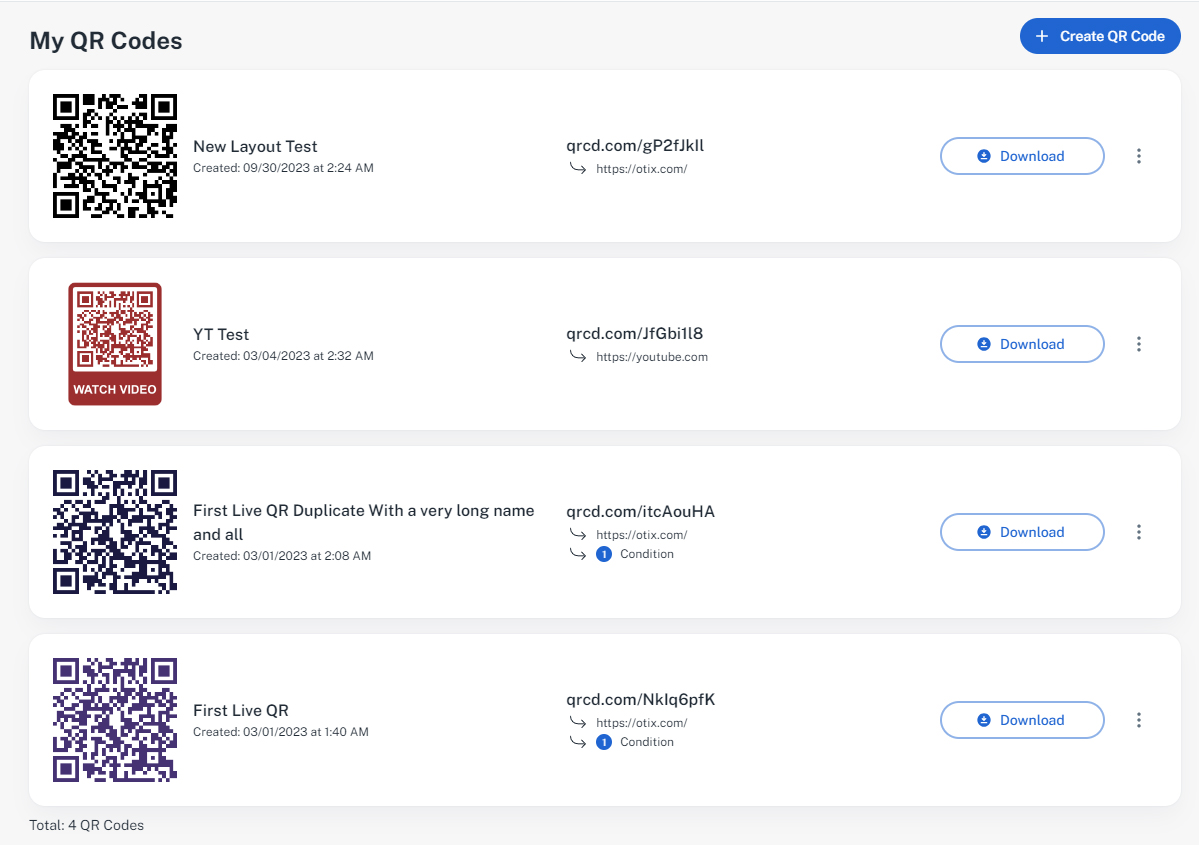Open the three-dot menu for New Layout Test
This screenshot has height=845, width=1199.
(x=1139, y=156)
